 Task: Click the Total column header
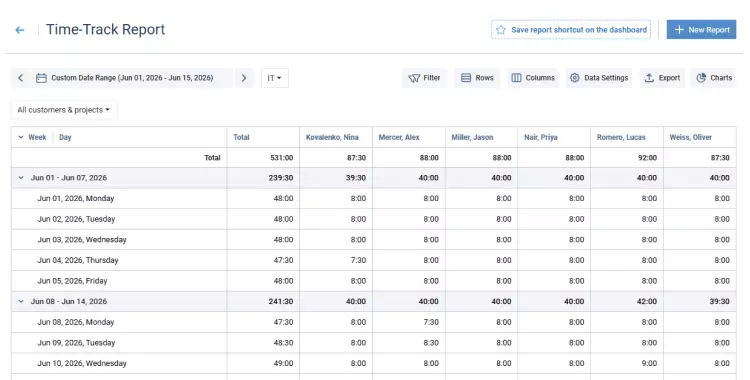(x=263, y=137)
